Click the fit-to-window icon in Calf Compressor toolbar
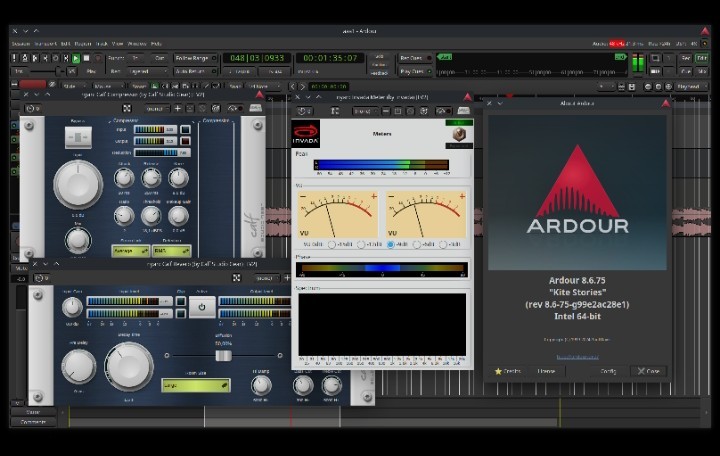This screenshot has height=456, width=720. tap(127, 109)
